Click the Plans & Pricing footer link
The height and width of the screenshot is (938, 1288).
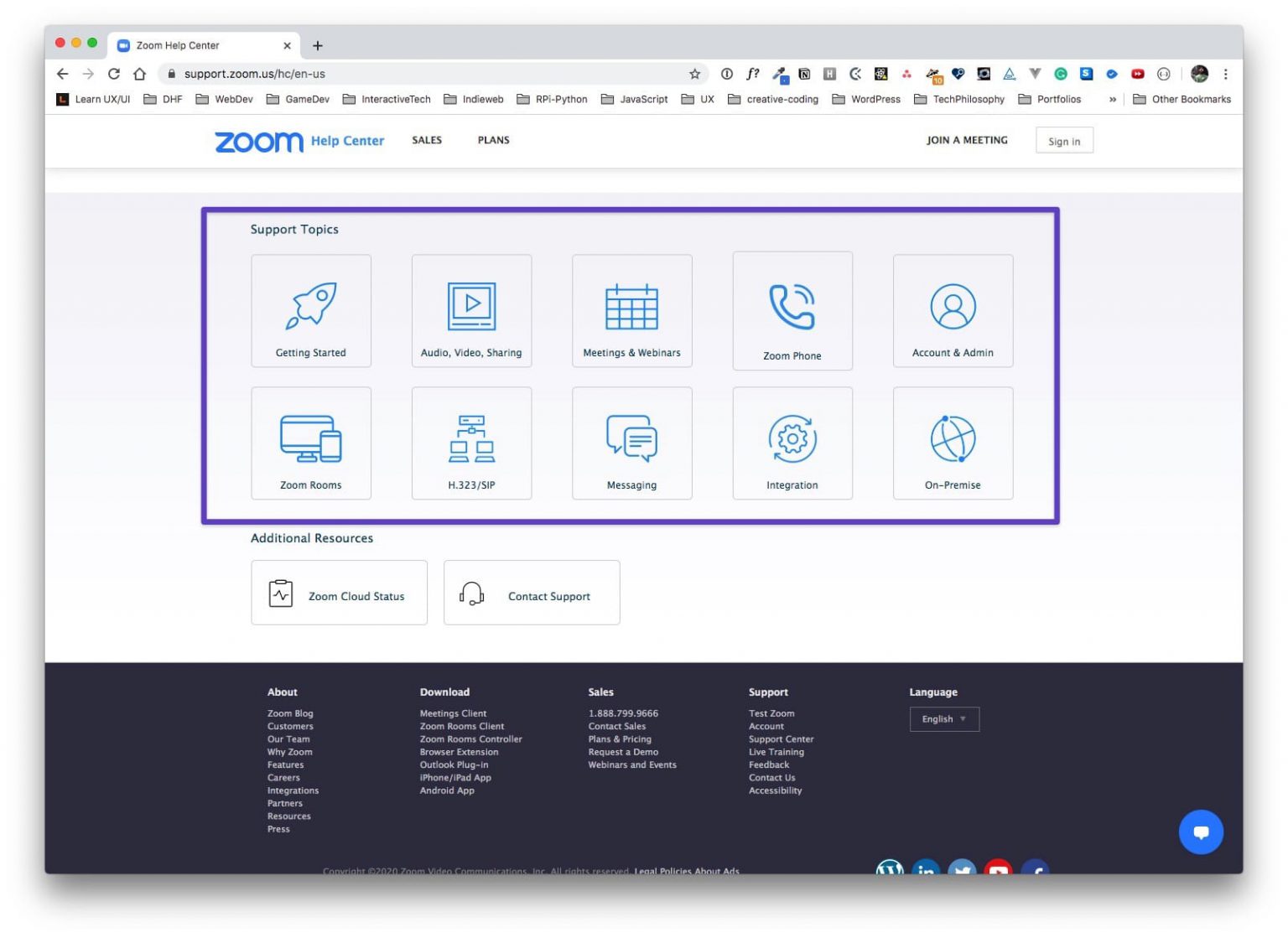(x=621, y=738)
